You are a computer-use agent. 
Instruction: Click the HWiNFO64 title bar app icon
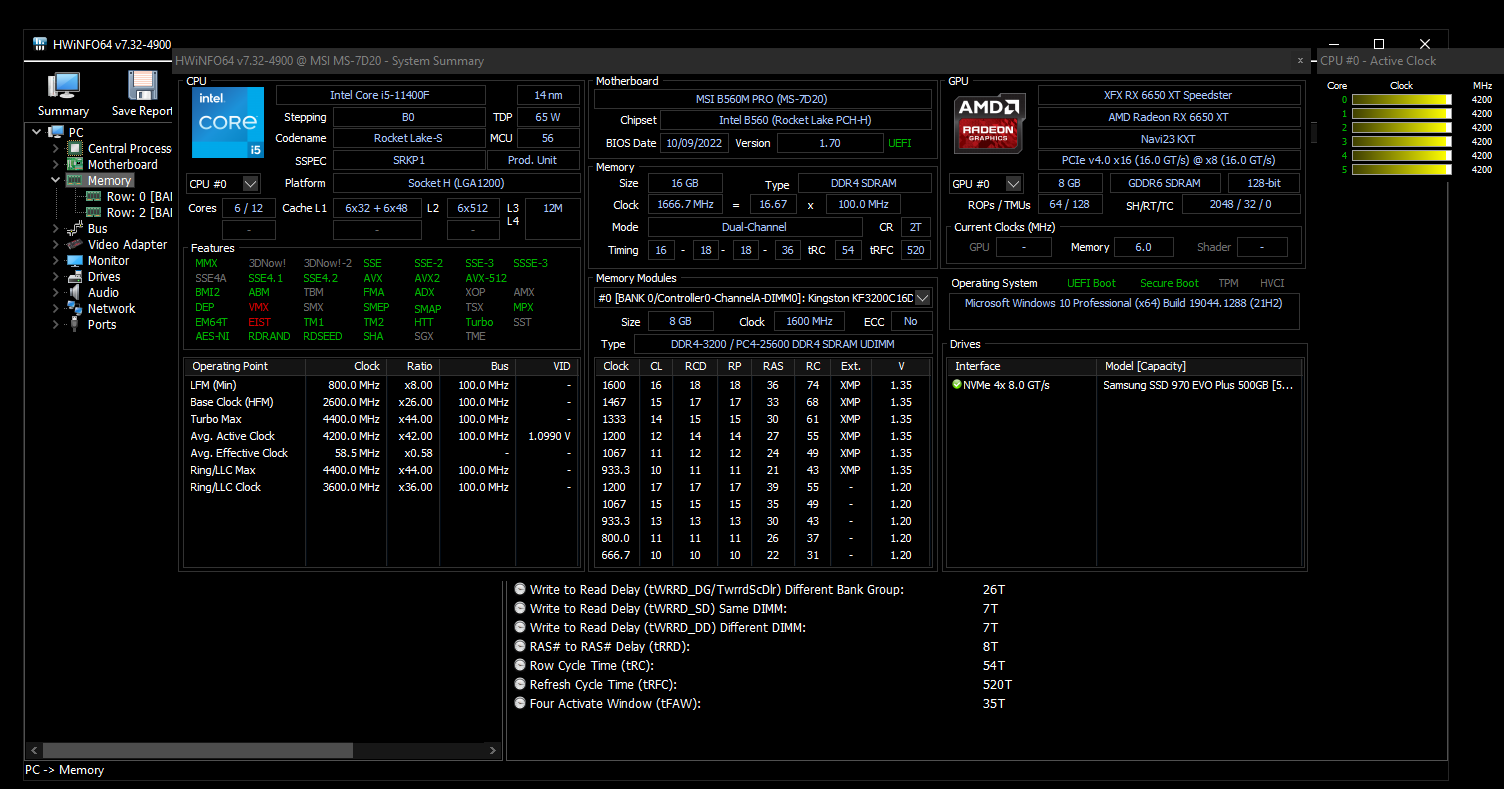point(40,44)
